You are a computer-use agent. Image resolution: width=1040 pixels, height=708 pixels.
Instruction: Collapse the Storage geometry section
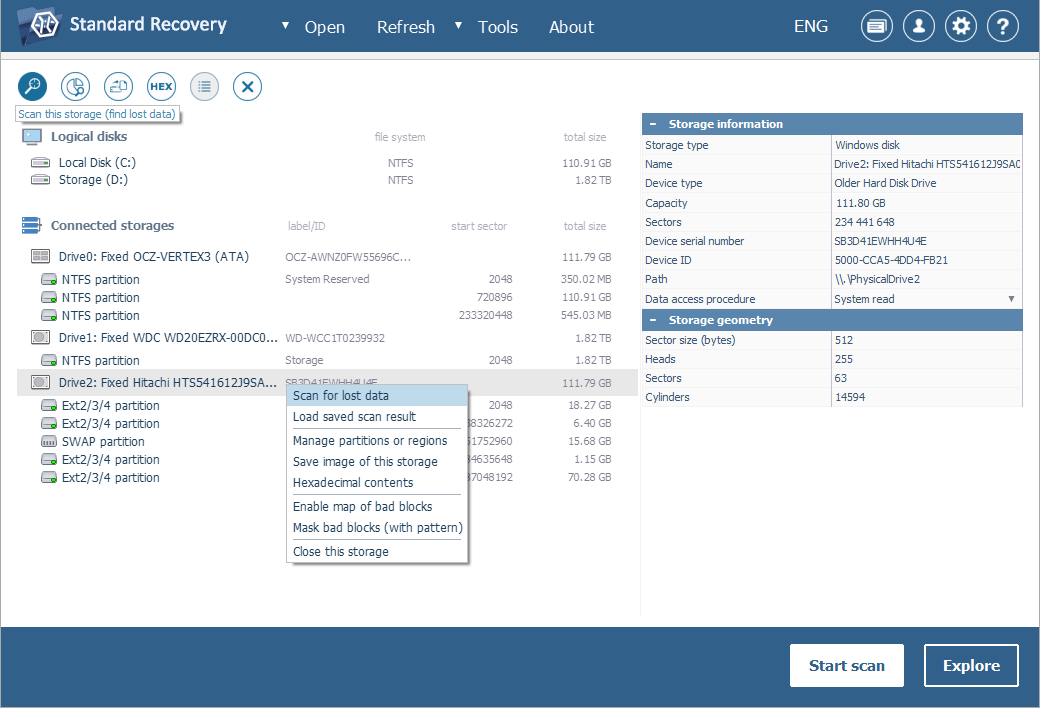coord(652,320)
